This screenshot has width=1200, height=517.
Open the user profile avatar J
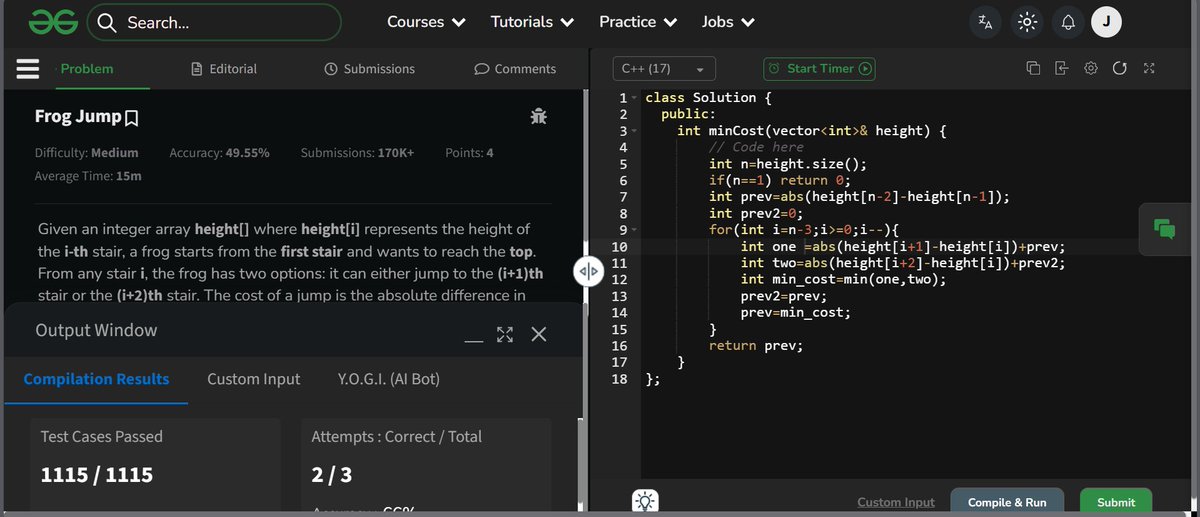[1106, 22]
